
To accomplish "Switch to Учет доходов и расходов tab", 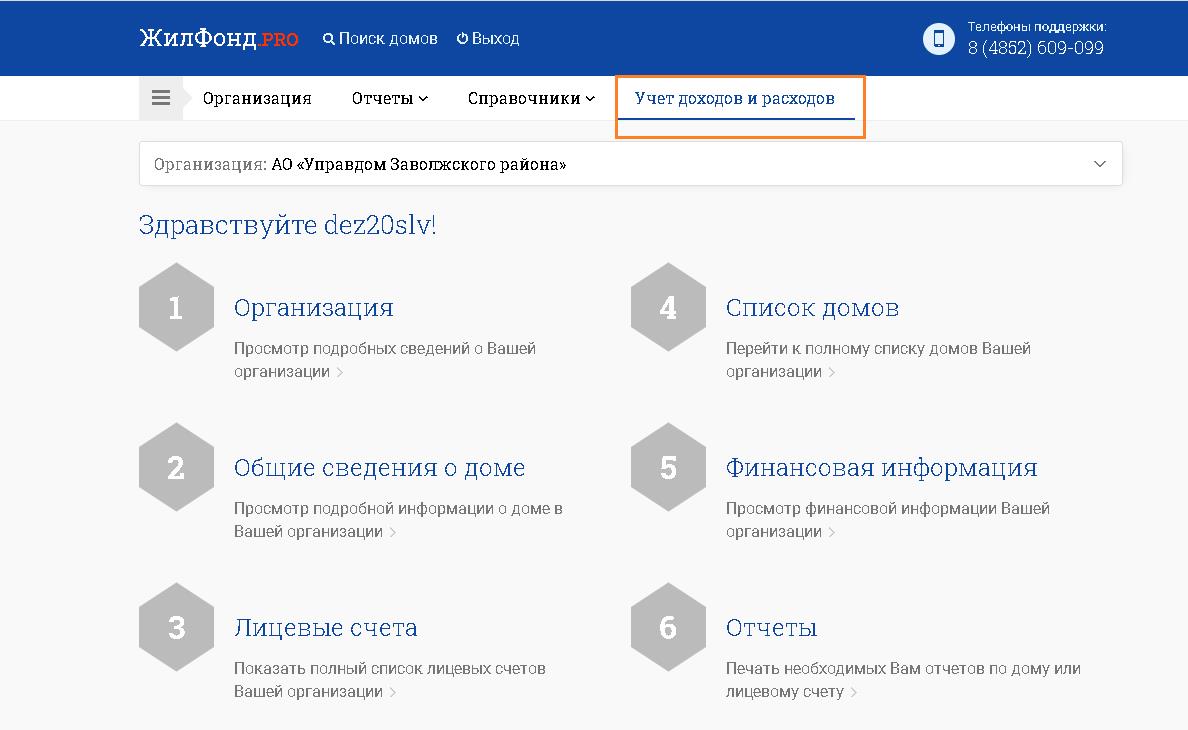I will [735, 98].
